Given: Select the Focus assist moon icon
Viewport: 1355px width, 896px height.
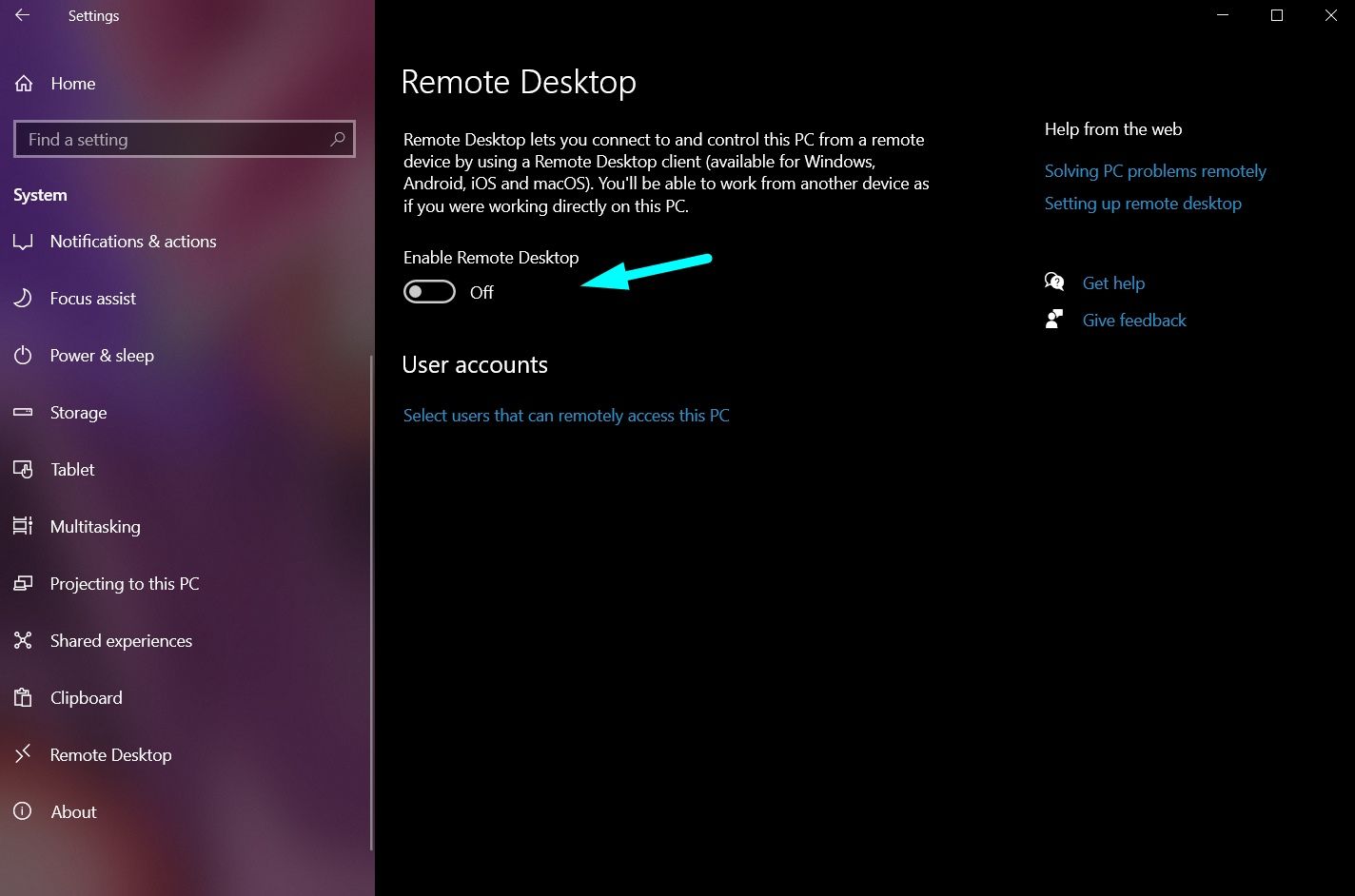Looking at the screenshot, I should [23, 299].
